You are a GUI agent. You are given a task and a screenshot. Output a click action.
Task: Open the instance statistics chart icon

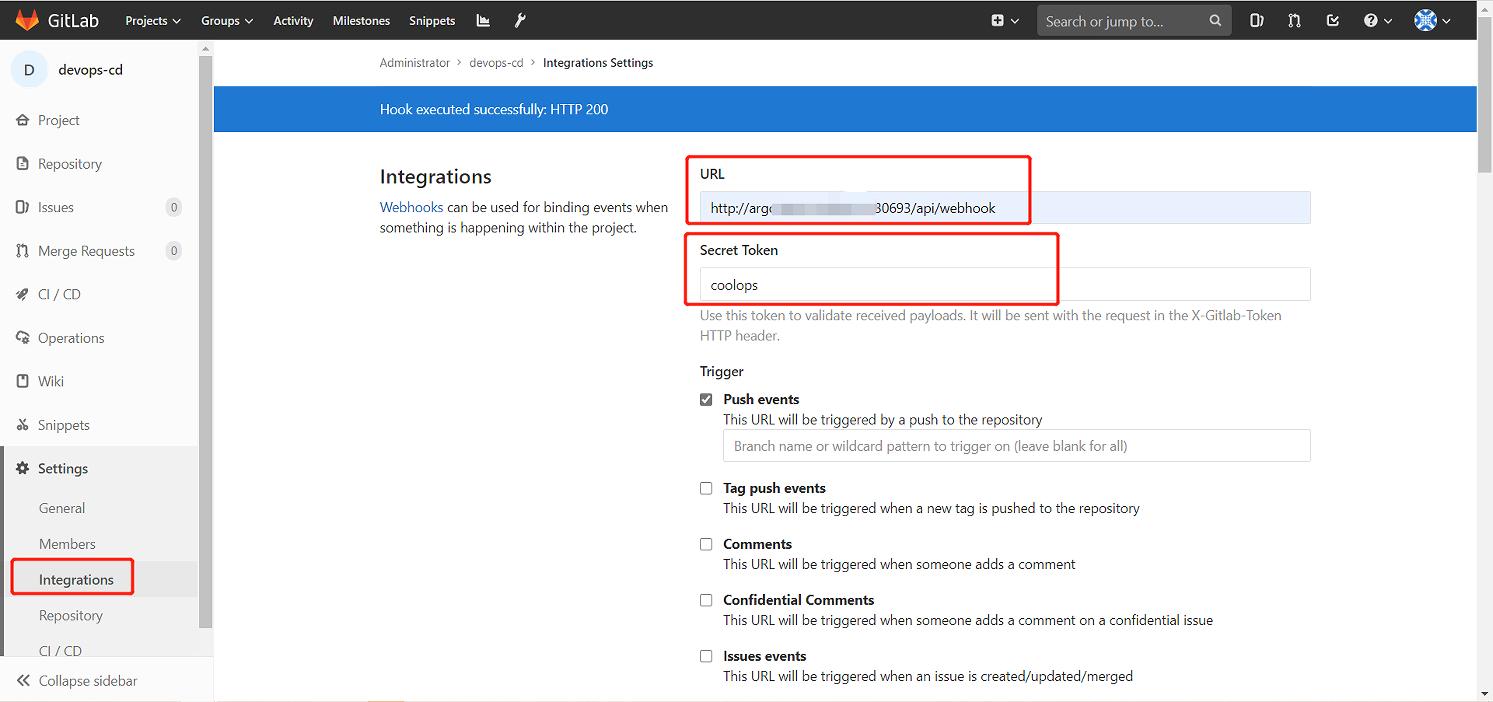[483, 20]
